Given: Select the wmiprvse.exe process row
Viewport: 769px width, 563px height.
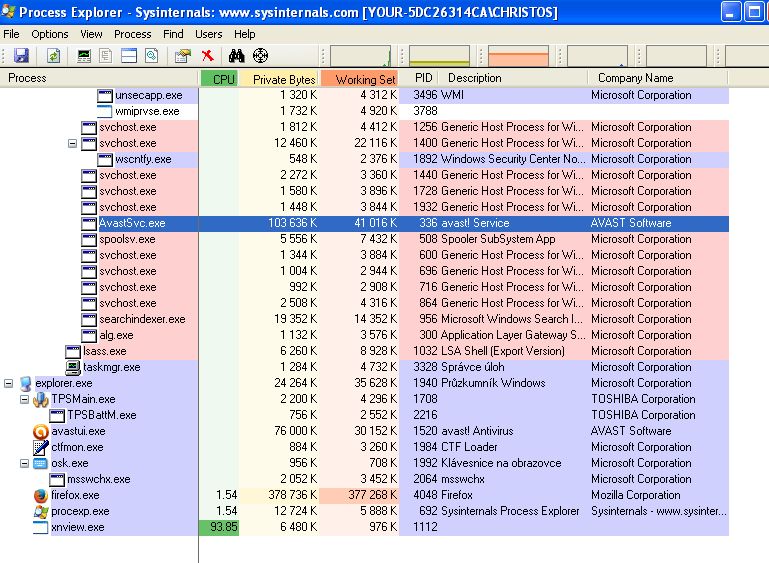Looking at the screenshot, I should point(364,111).
